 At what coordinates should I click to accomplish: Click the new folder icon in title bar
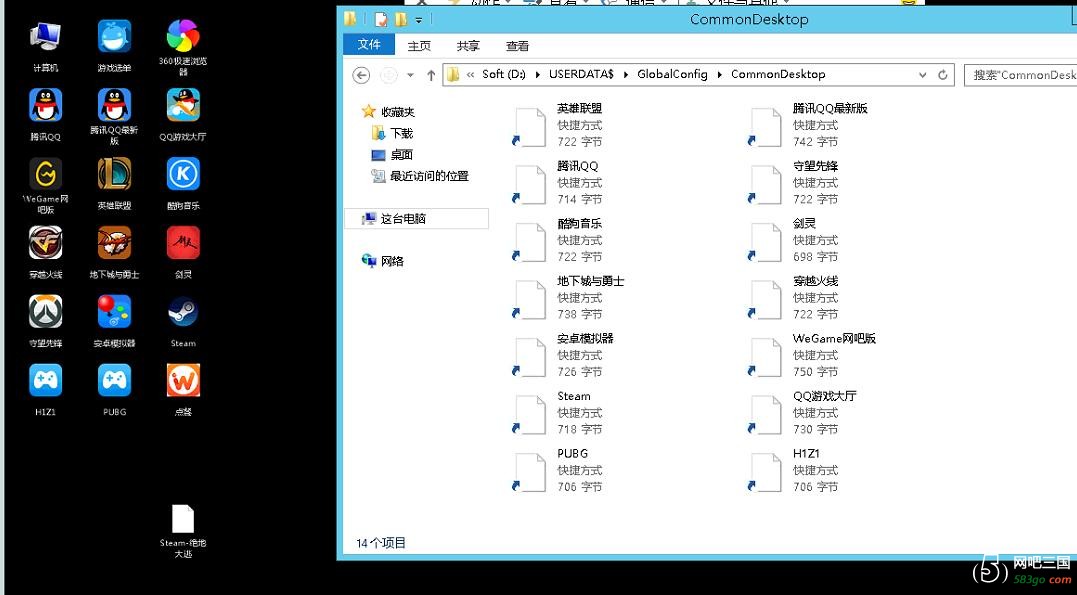401,19
